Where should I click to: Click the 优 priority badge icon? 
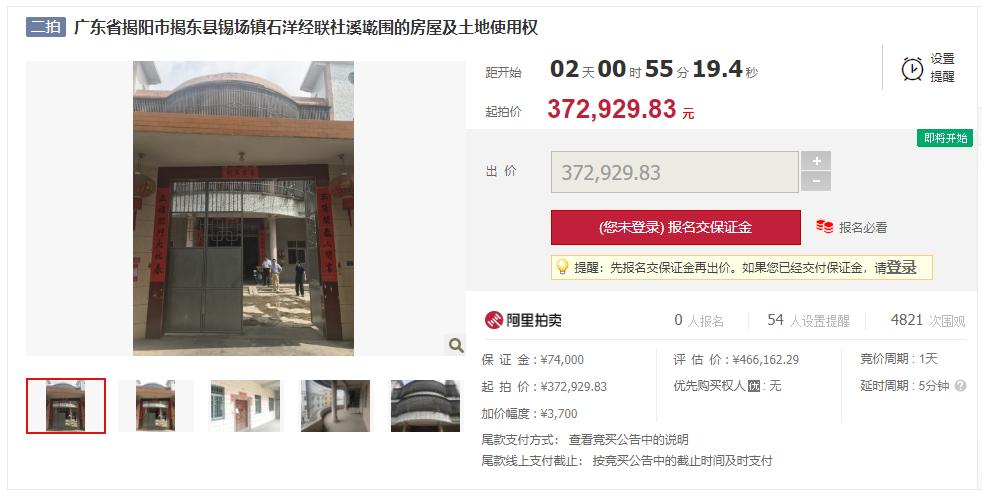pos(753,386)
